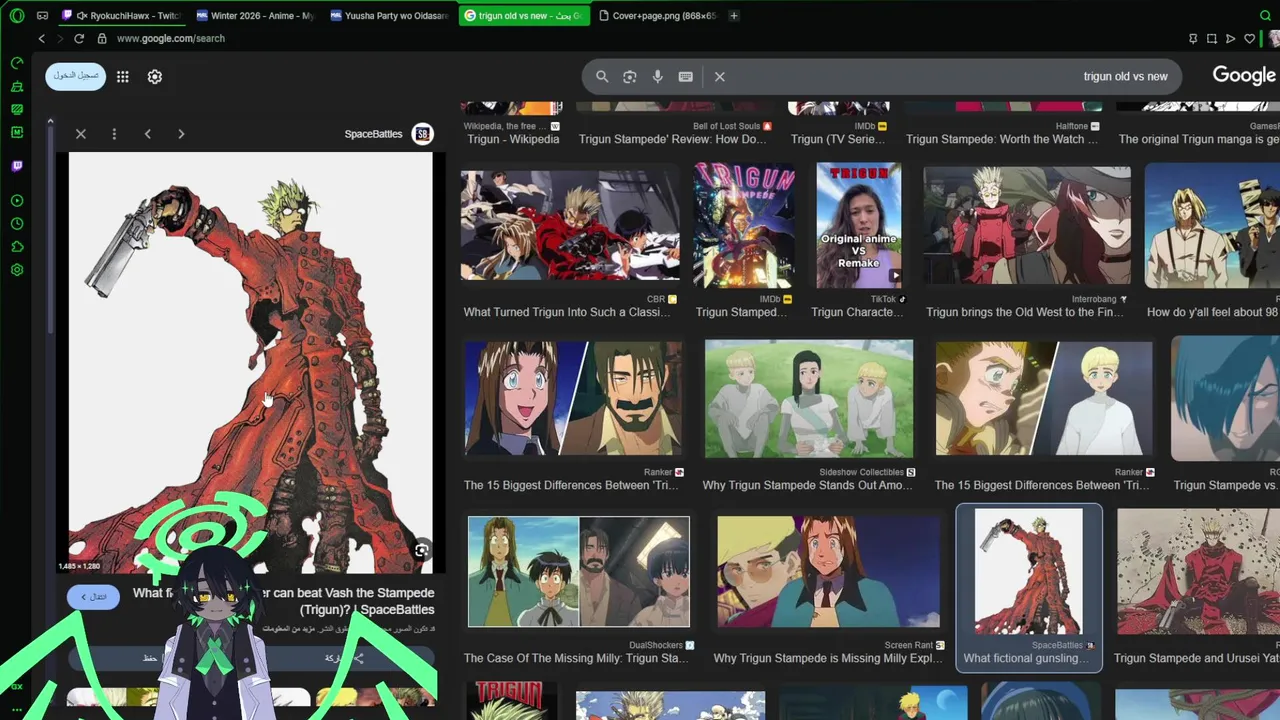This screenshot has width=1280, height=720.
Task: Click the Google logo
Action: tap(1244, 75)
